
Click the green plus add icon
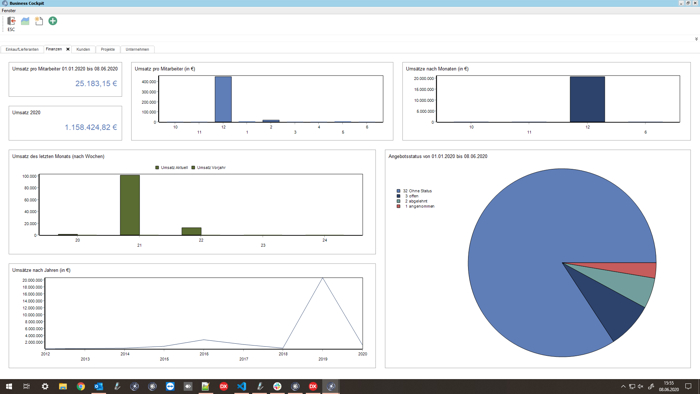click(x=53, y=21)
